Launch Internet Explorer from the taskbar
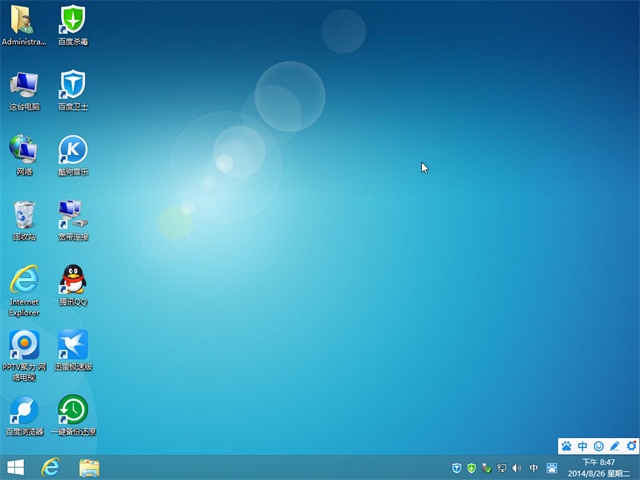 click(x=50, y=467)
